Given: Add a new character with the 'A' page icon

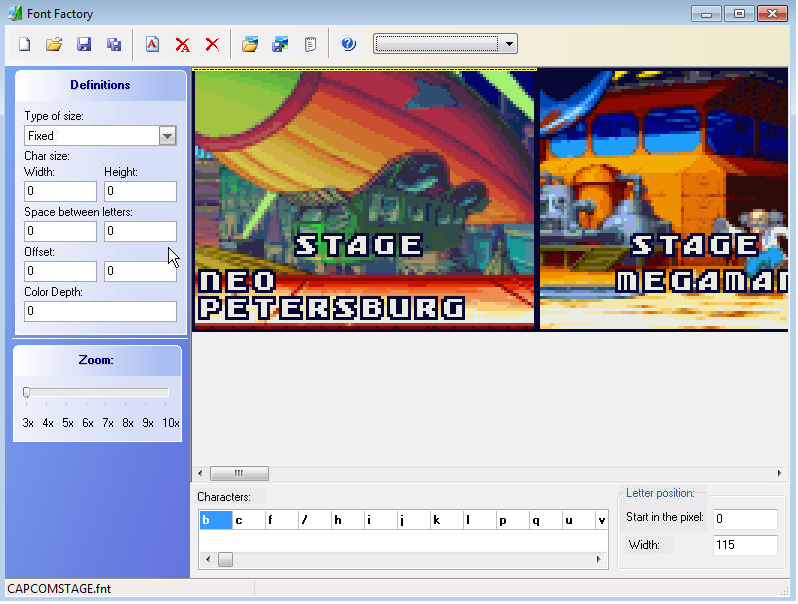Looking at the screenshot, I should (x=152, y=44).
